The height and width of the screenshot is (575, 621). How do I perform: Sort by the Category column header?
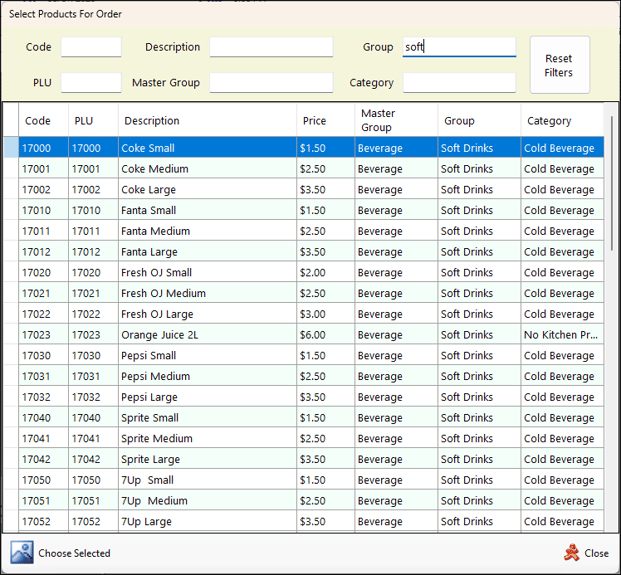point(562,120)
